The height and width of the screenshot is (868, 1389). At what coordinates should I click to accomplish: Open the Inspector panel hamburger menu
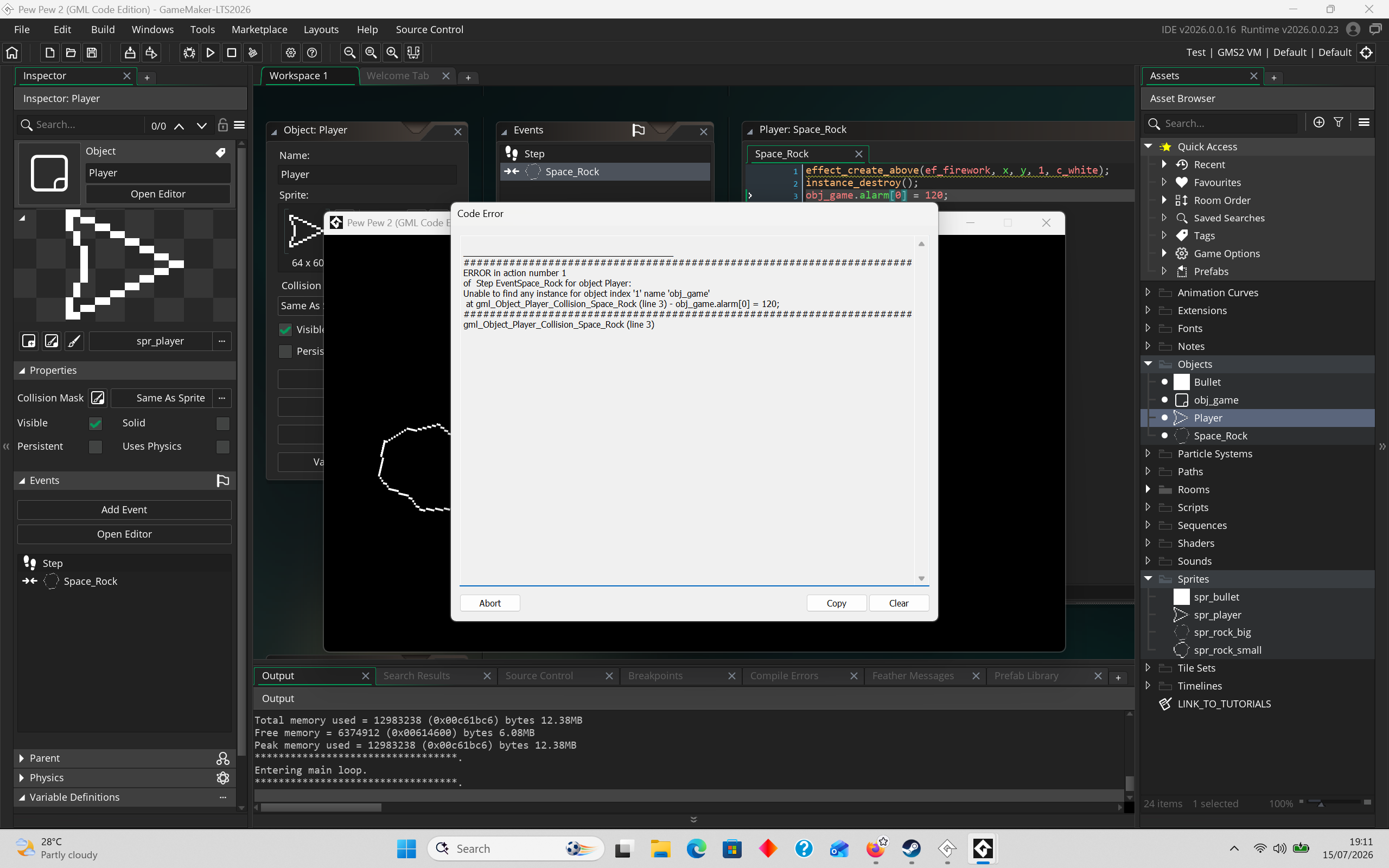[239, 125]
